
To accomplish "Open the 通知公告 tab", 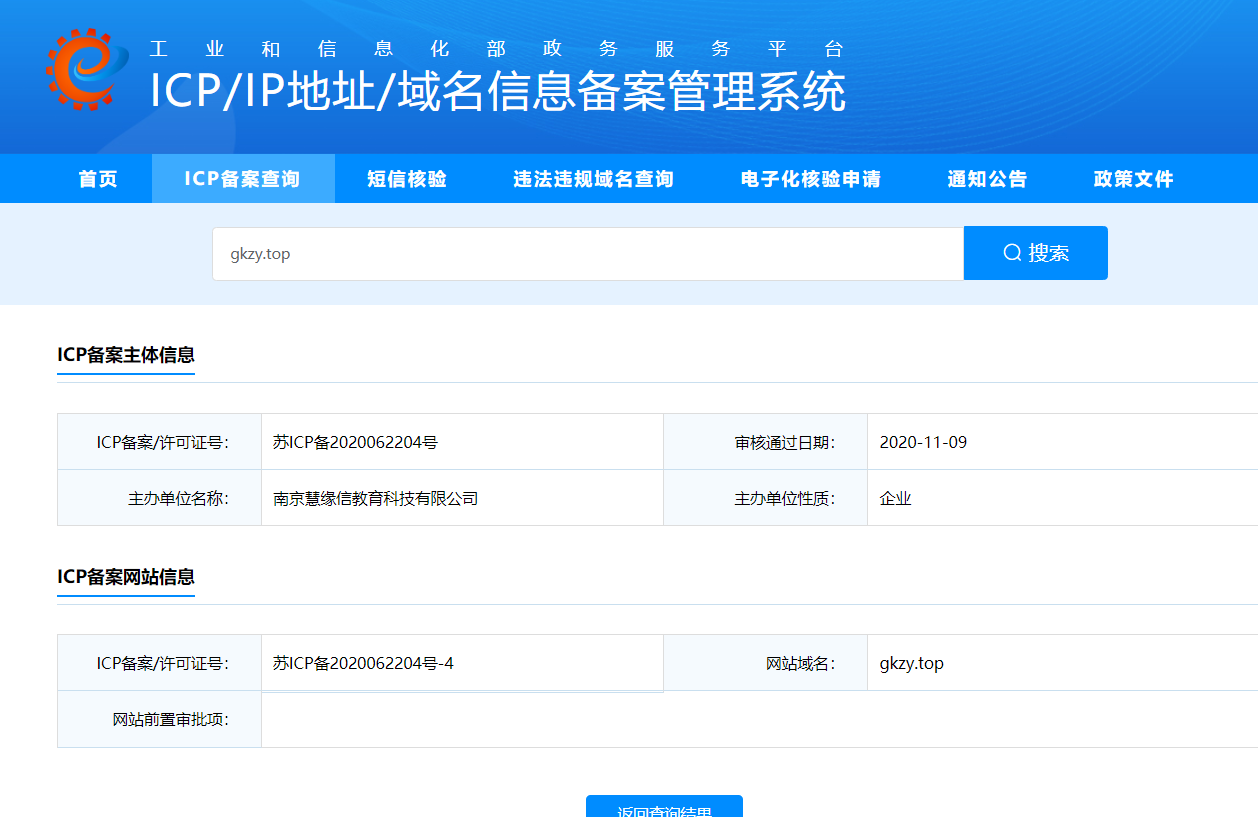I will pos(988,179).
